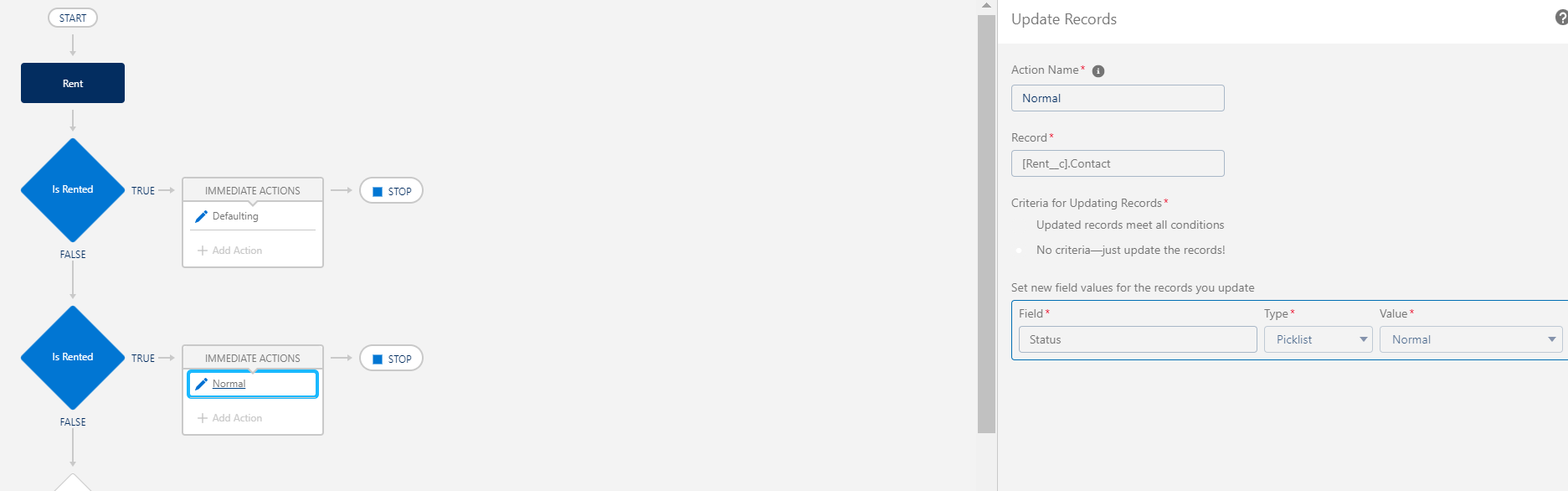Click the Record field showing [Rent__c].Contact

click(1118, 163)
